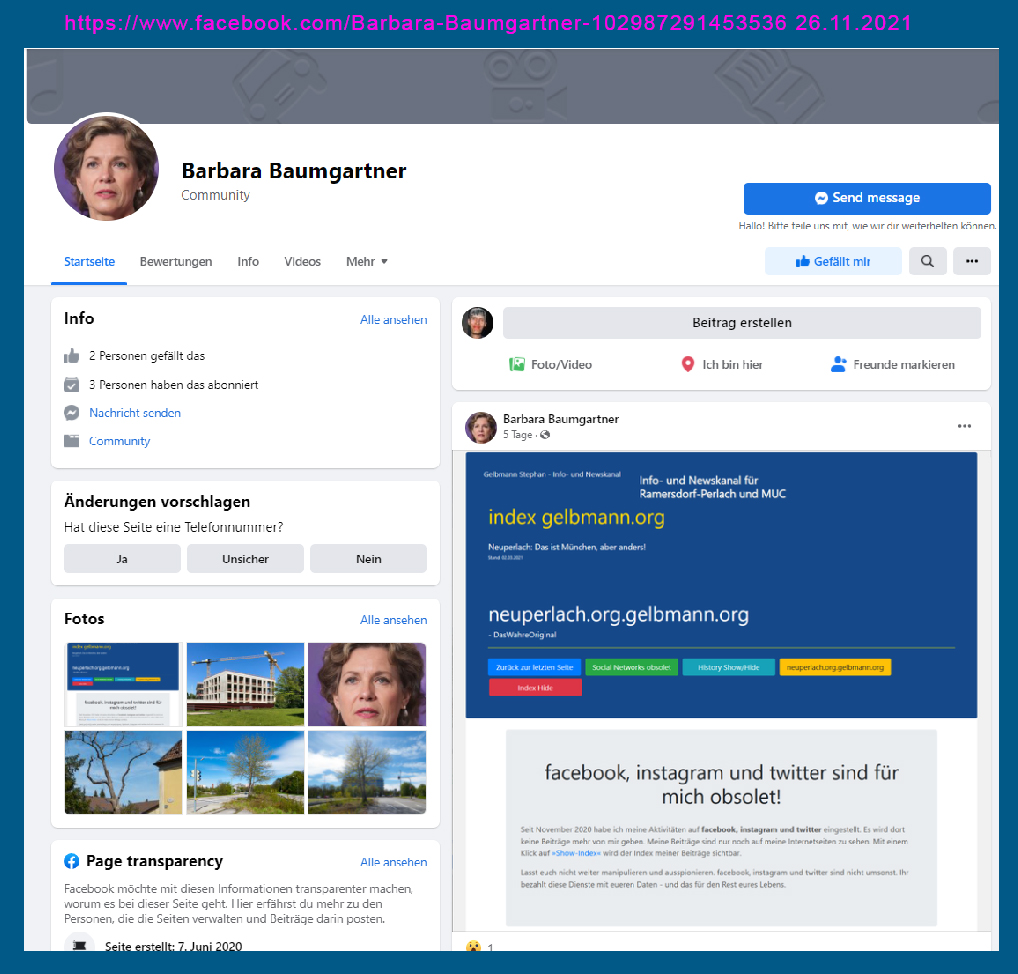The width and height of the screenshot is (1018, 974).
Task: Click Alle ansehen in Page transparency
Action: 393,862
